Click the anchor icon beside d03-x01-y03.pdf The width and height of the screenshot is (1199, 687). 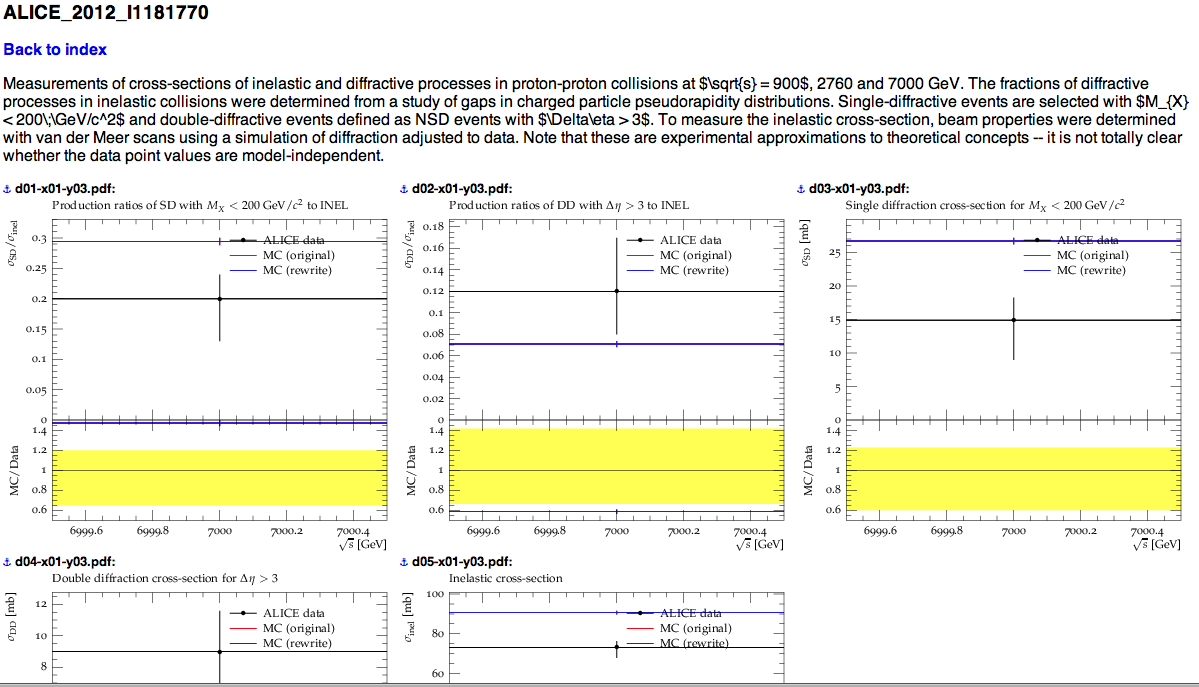coord(801,189)
